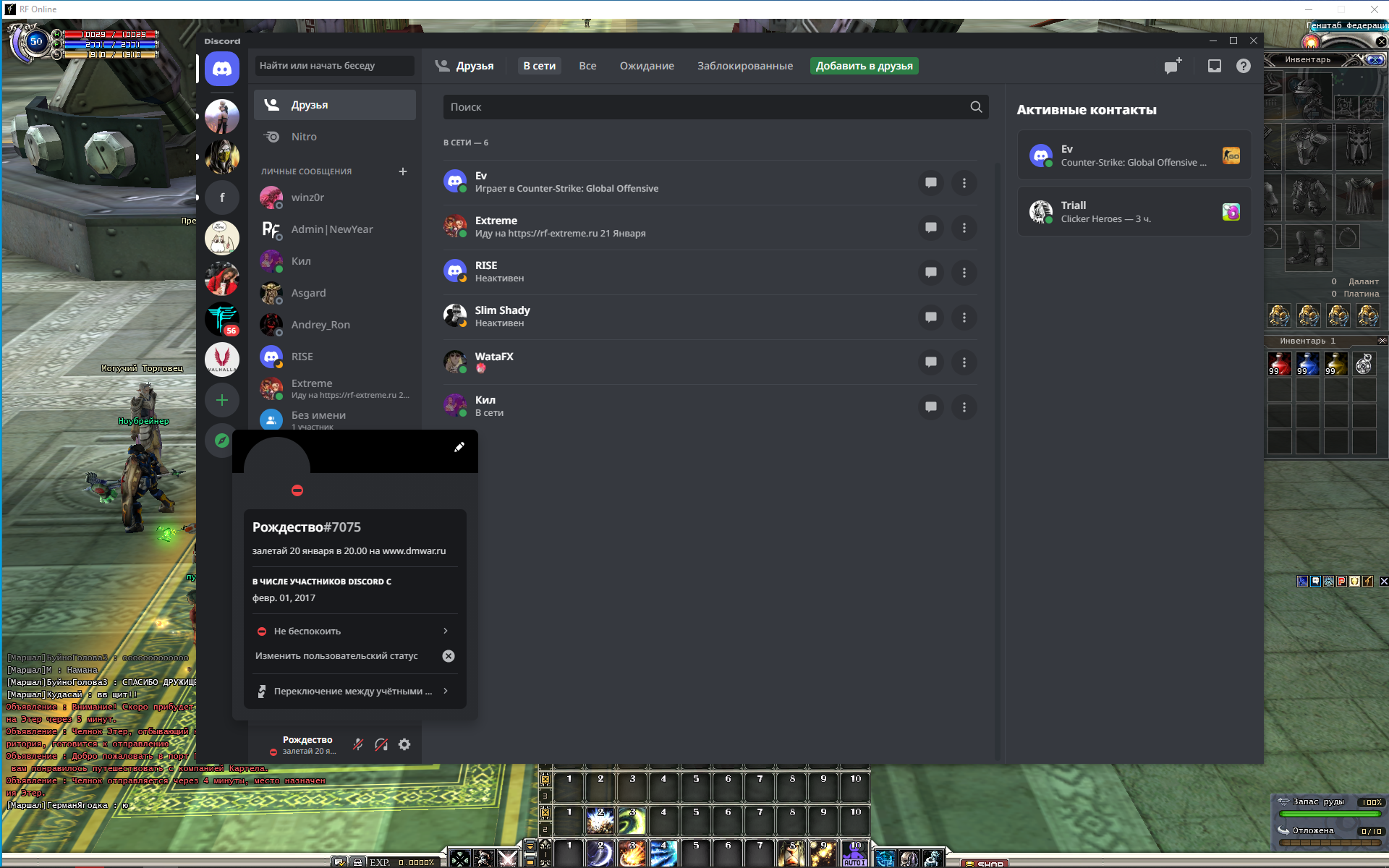Expand the Не беспокоить status submenu
This screenshot has width=1389, height=868.
click(x=354, y=631)
